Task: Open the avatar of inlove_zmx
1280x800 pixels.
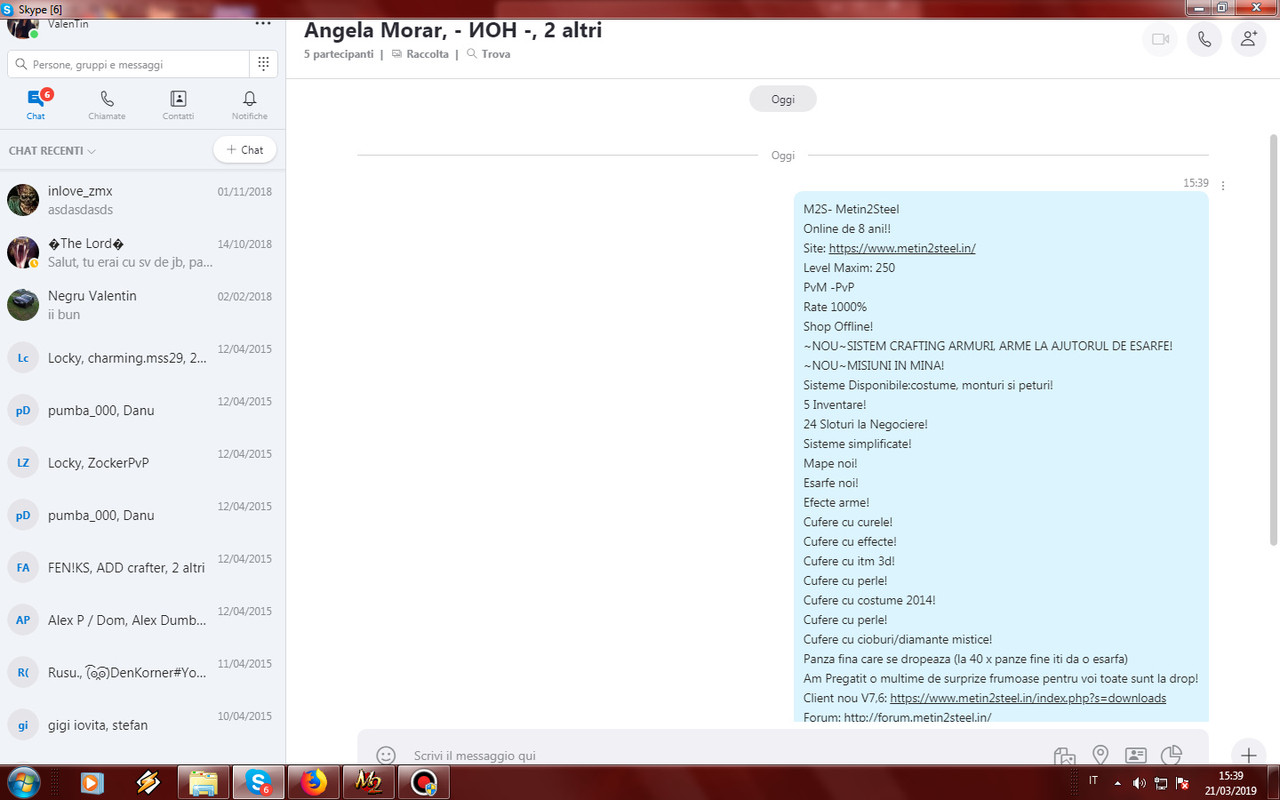Action: pyautogui.click(x=23, y=200)
